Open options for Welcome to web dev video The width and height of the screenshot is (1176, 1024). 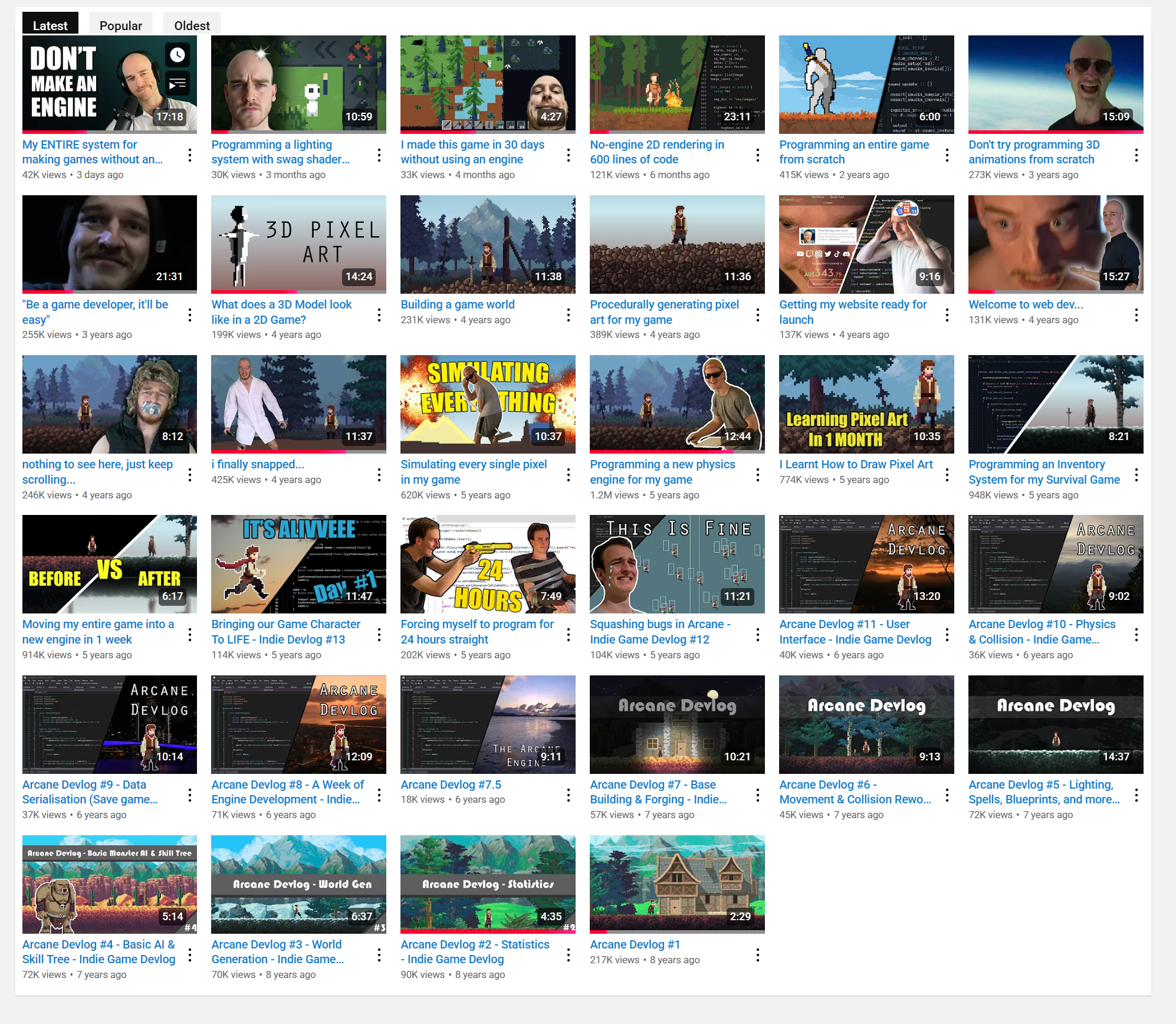(1136, 315)
